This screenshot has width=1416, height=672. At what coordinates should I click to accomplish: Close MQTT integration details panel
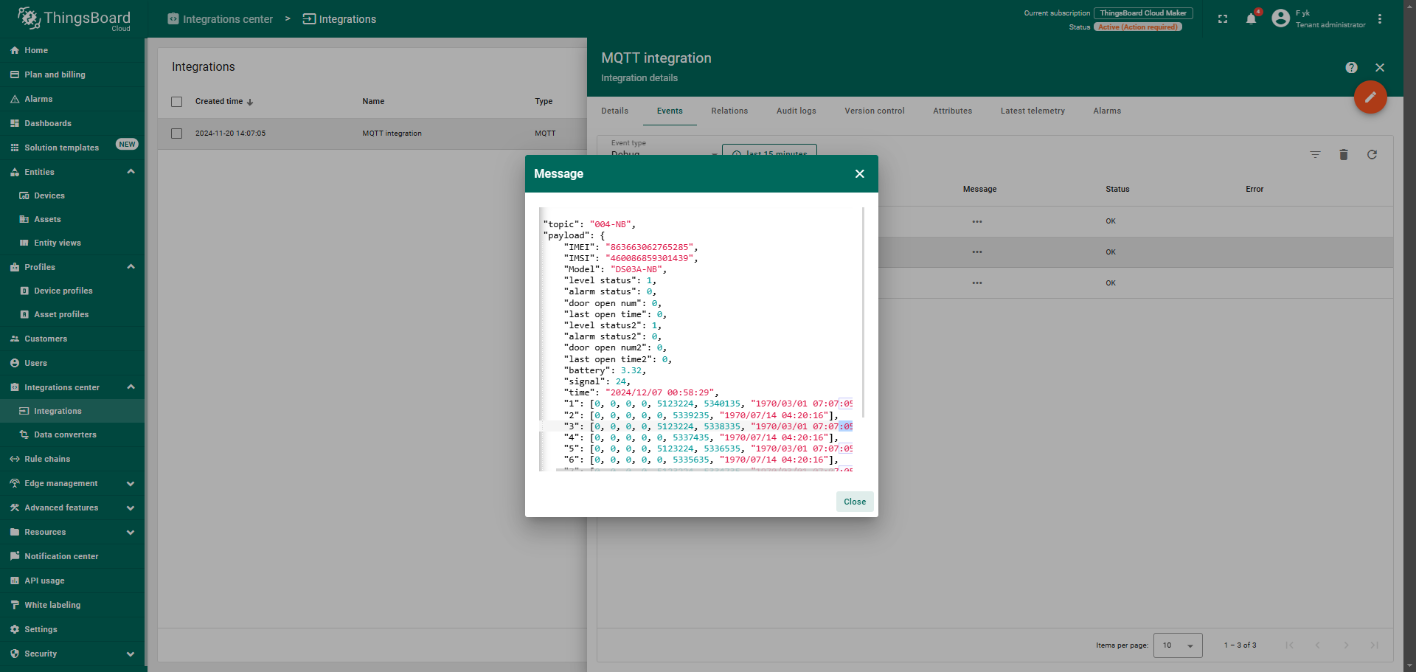pyautogui.click(x=1380, y=67)
